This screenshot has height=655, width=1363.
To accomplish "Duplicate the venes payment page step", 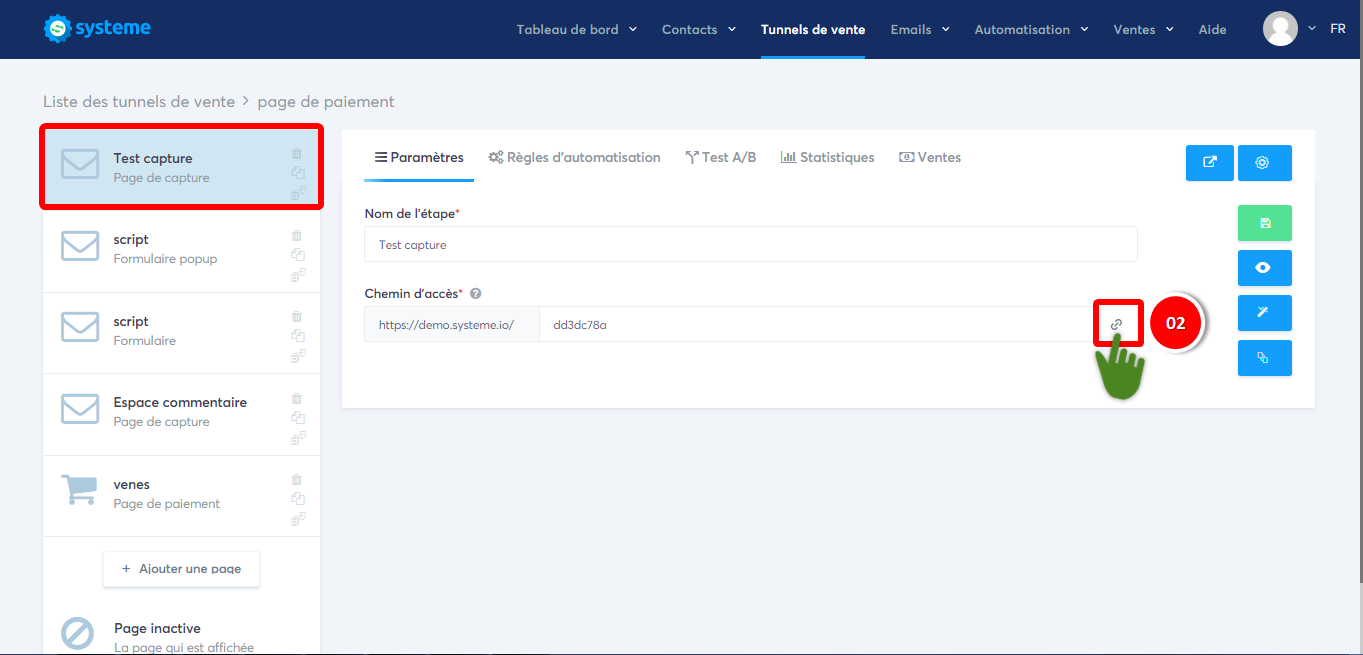I will click(298, 499).
